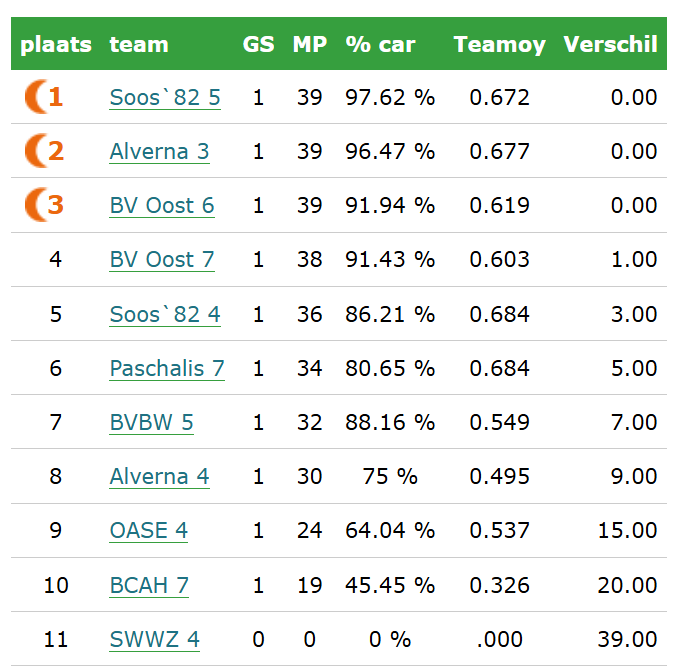
Task: Click the % car column header
Action: (380, 44)
